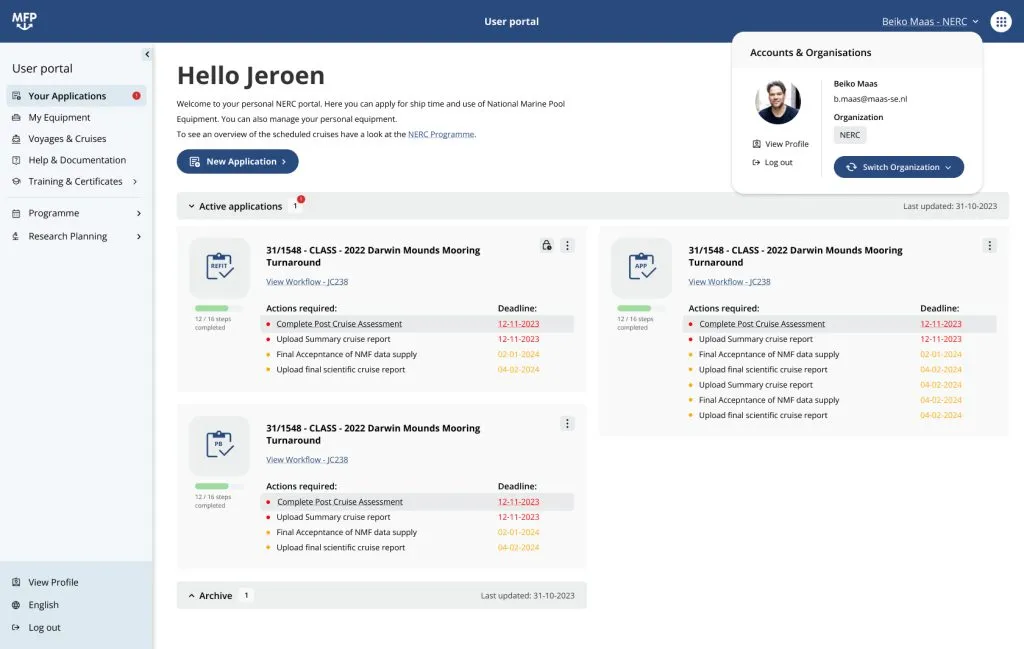The image size is (1024, 649).
Task: Click the lock icon on REFIT card
Action: [547, 245]
